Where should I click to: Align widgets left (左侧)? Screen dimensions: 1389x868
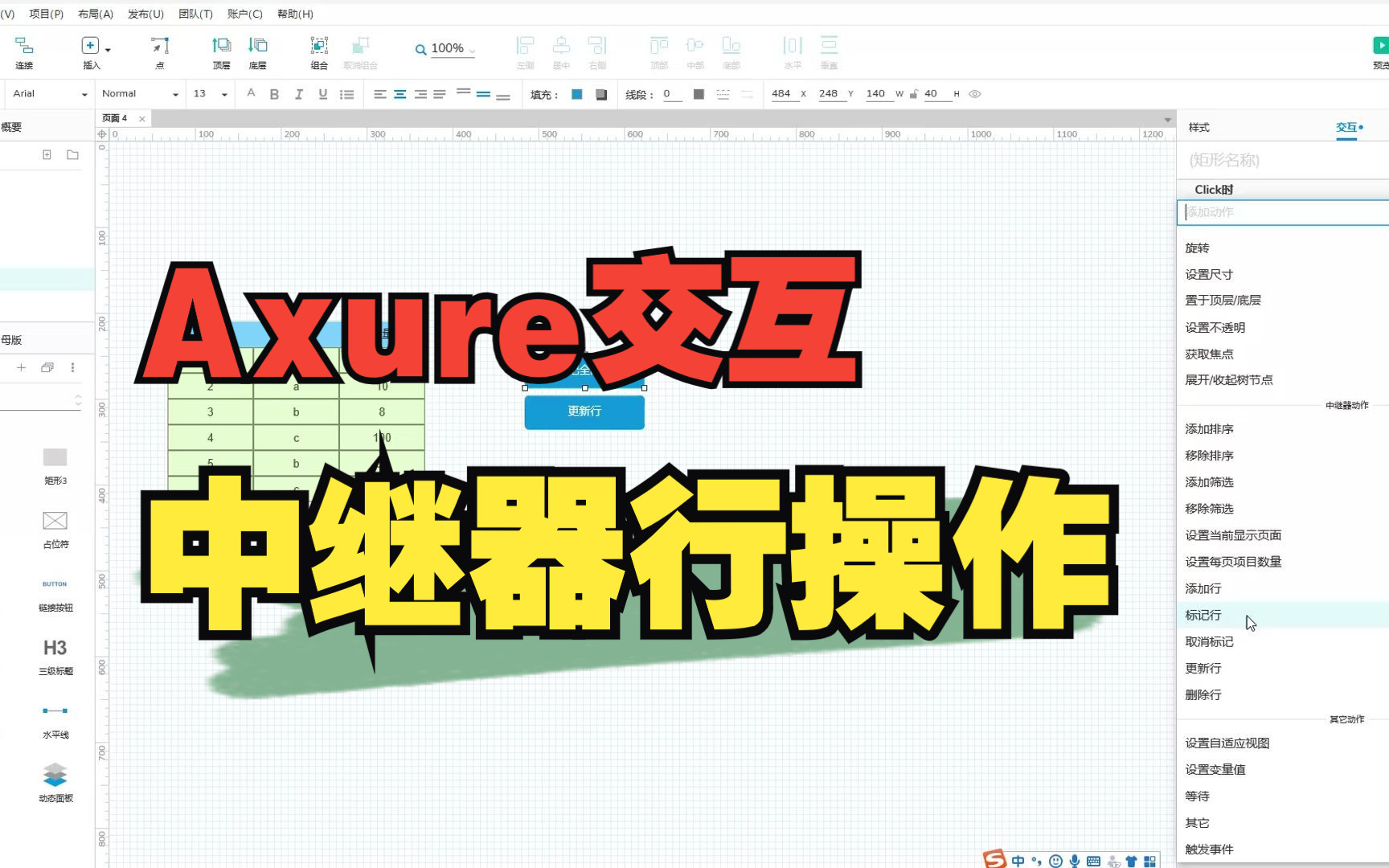(x=525, y=52)
